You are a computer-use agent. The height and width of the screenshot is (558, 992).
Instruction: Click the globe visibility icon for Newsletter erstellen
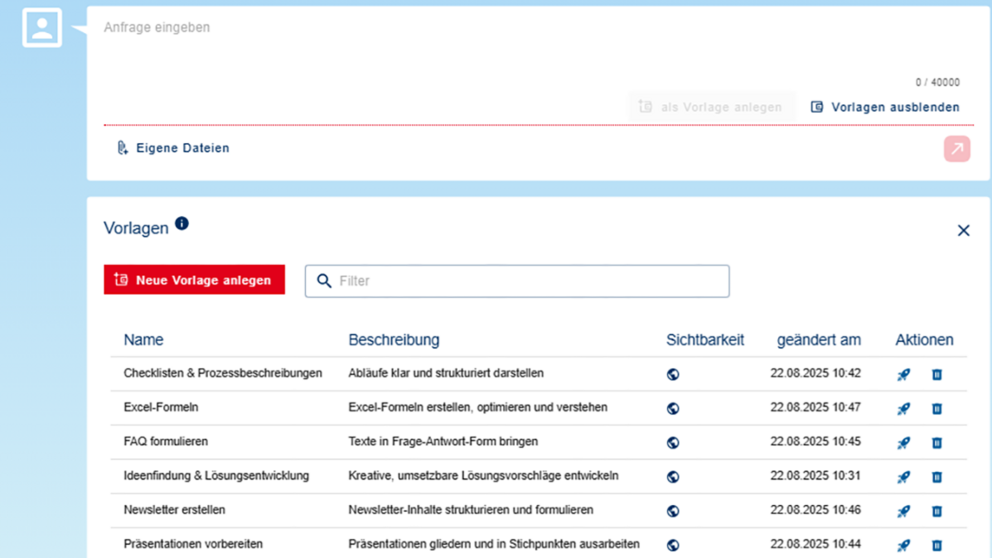click(x=673, y=511)
